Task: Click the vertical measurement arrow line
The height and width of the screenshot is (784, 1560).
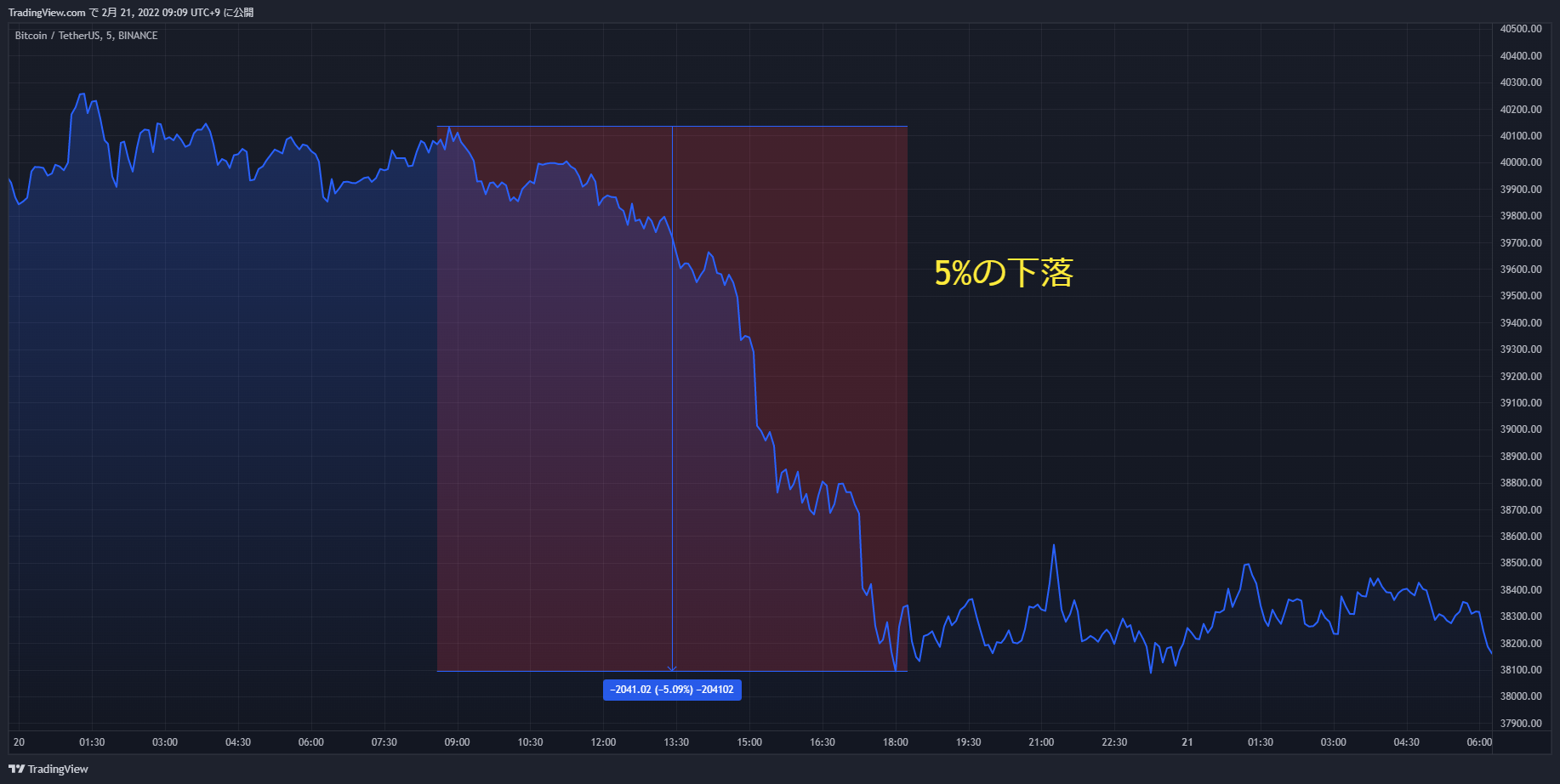Action: (x=673, y=399)
